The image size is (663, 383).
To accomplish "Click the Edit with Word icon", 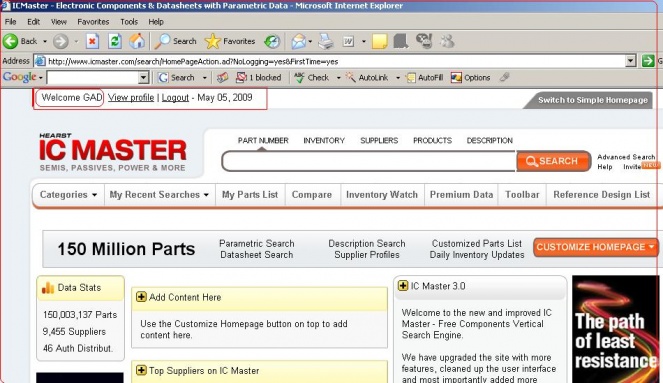I will pos(348,41).
